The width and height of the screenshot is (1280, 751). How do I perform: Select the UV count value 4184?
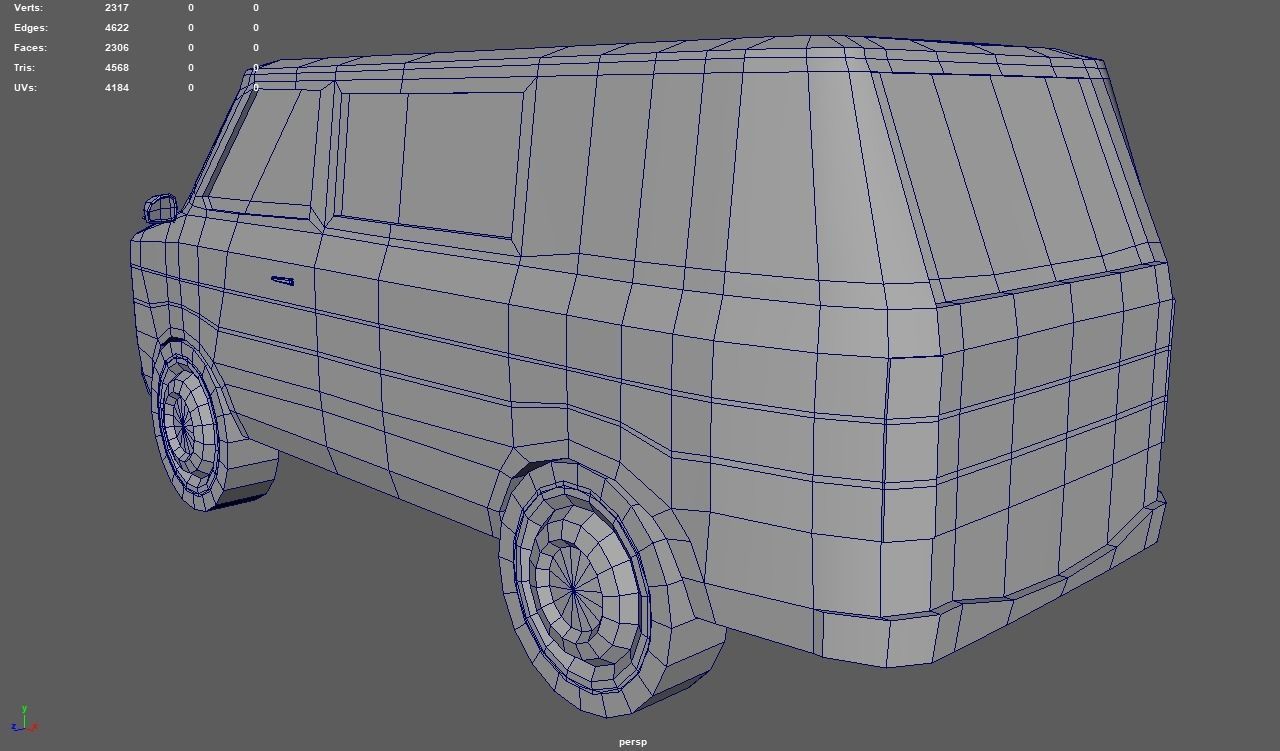[117, 88]
